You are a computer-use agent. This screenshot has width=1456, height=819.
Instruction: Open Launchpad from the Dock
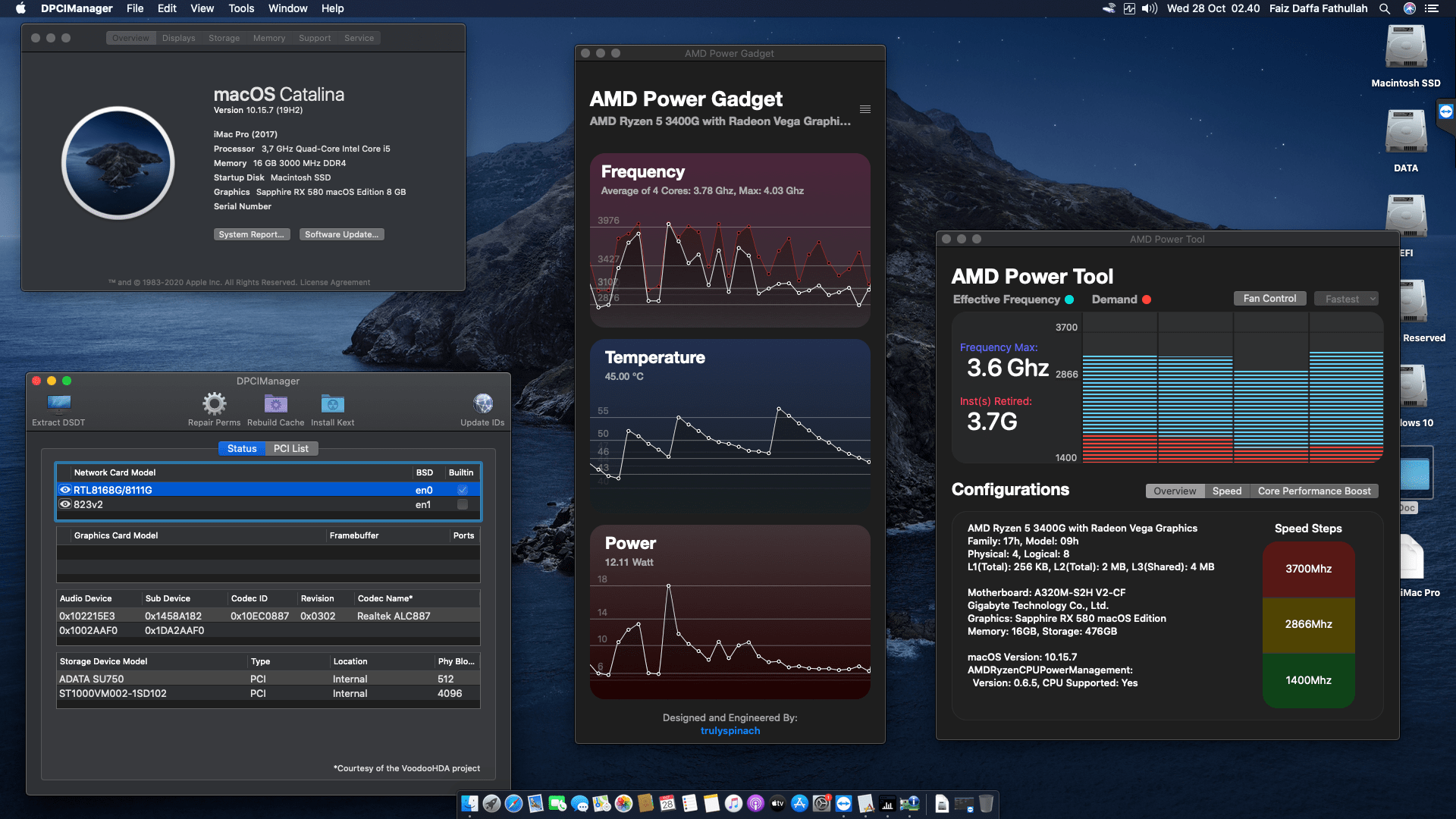pyautogui.click(x=492, y=805)
